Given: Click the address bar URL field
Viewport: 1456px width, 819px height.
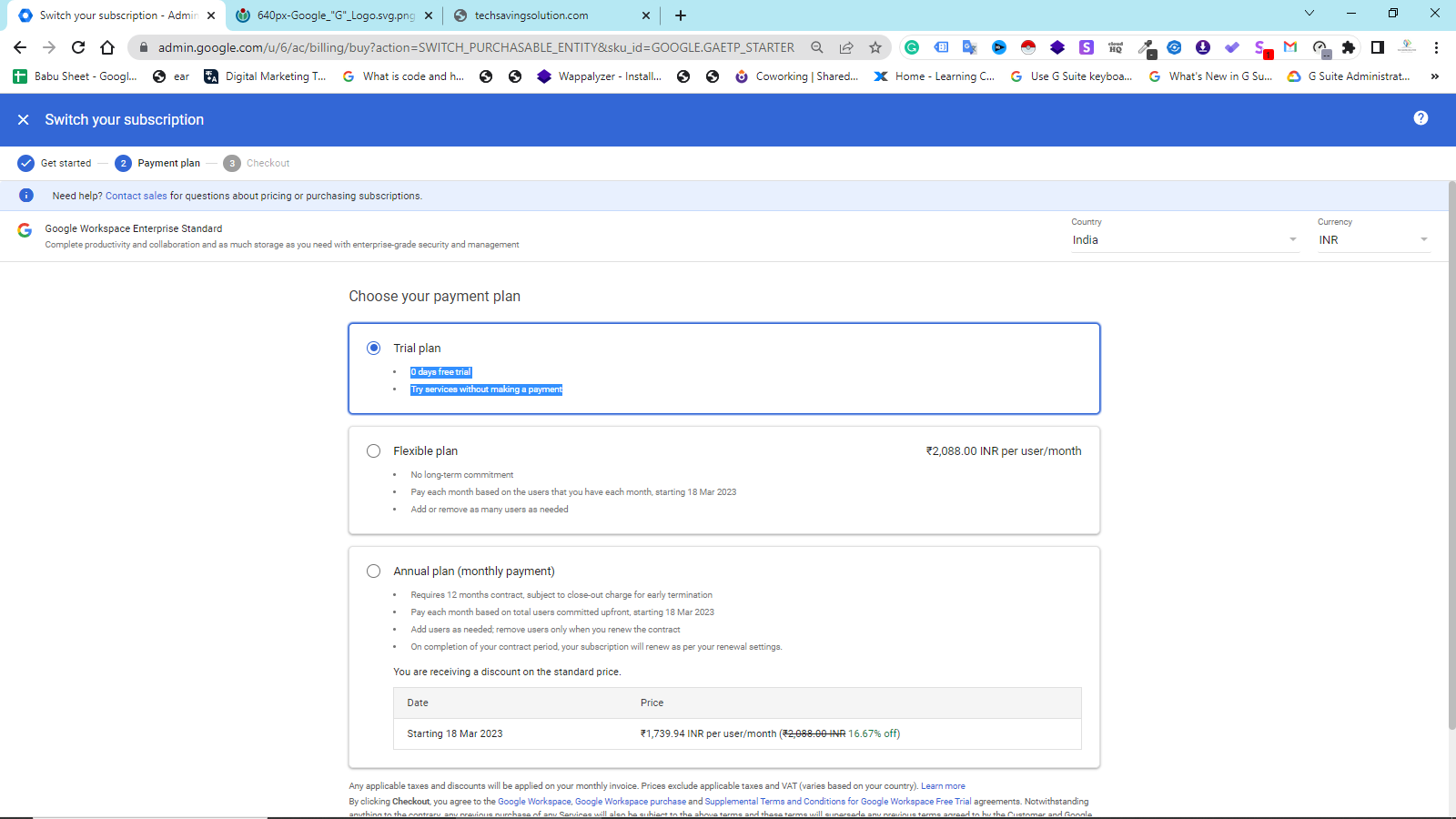Looking at the screenshot, I should point(476,47).
